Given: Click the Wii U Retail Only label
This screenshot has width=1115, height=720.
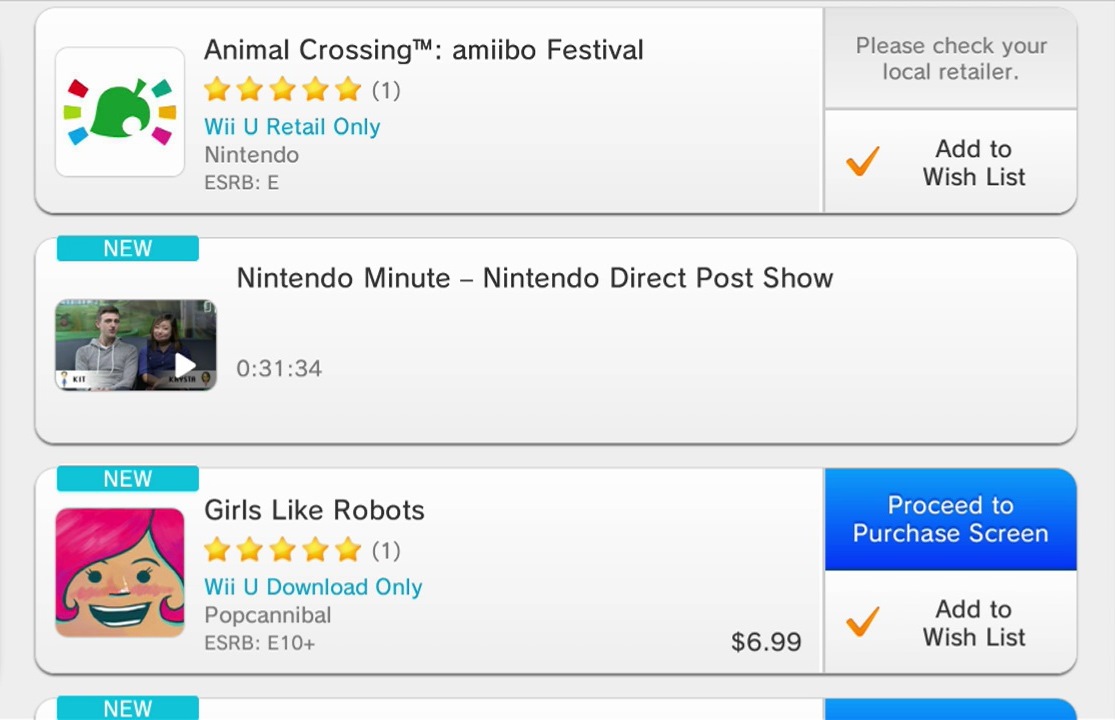Looking at the screenshot, I should tap(292, 127).
